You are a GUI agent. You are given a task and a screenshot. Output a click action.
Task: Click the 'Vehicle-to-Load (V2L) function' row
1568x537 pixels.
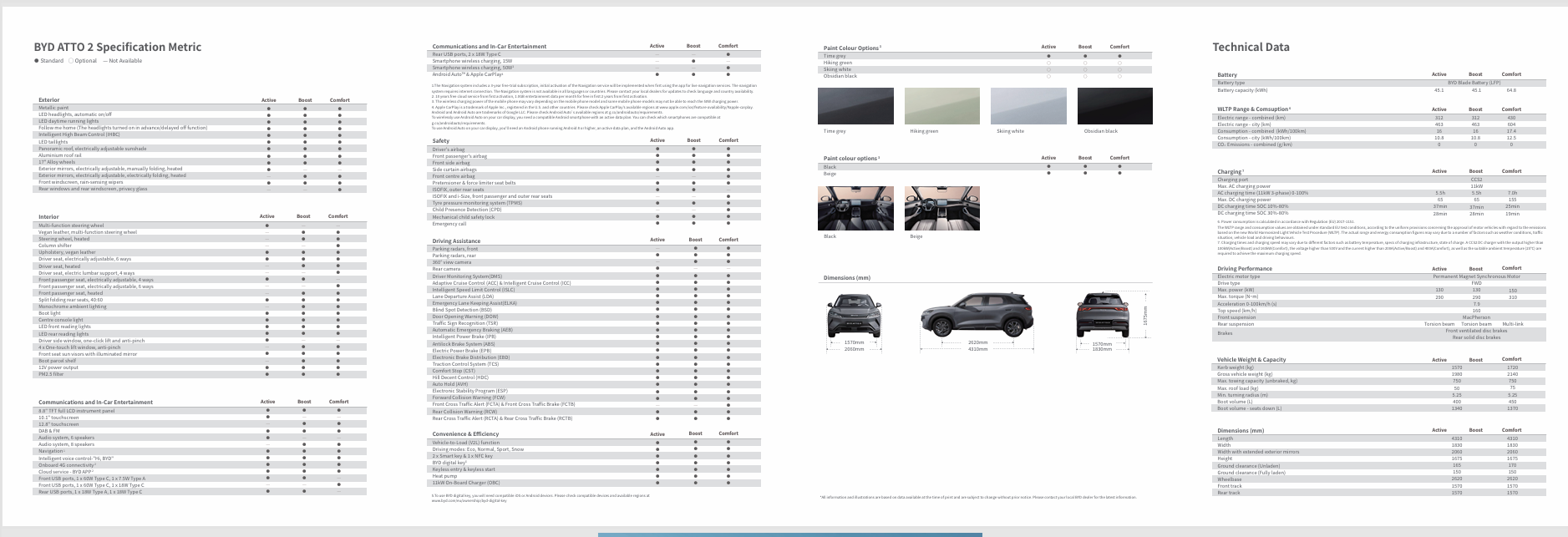coord(596,443)
